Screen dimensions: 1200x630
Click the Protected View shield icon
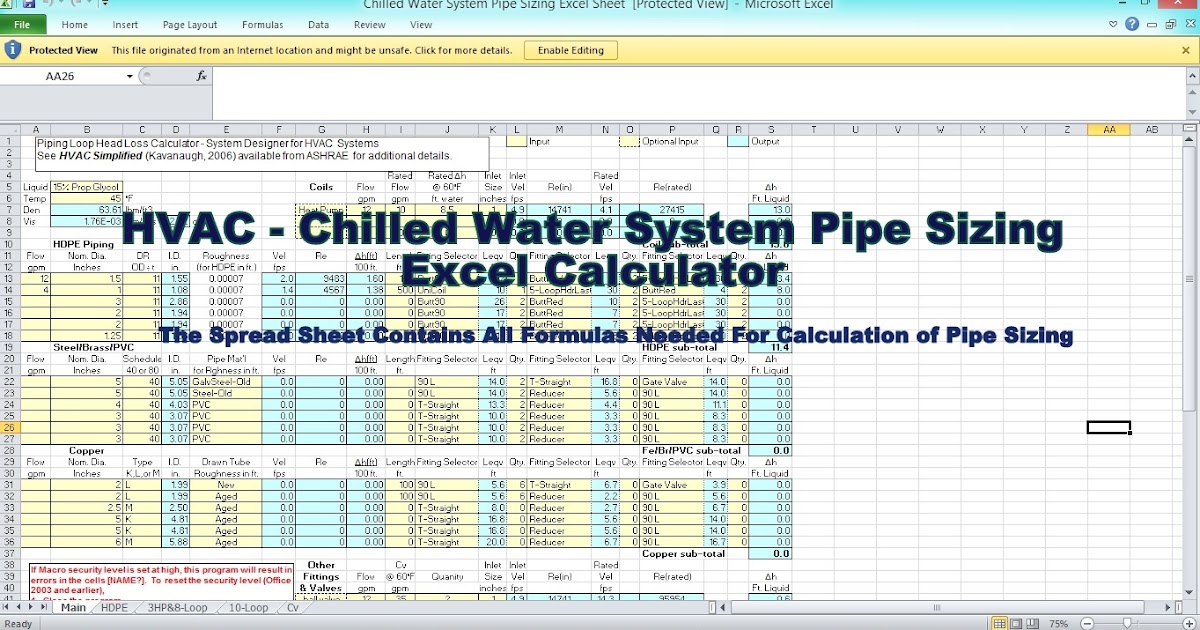click(x=12, y=49)
